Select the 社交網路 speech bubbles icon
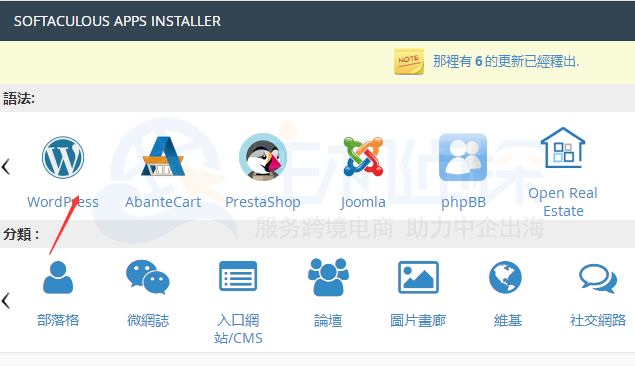 coord(598,278)
